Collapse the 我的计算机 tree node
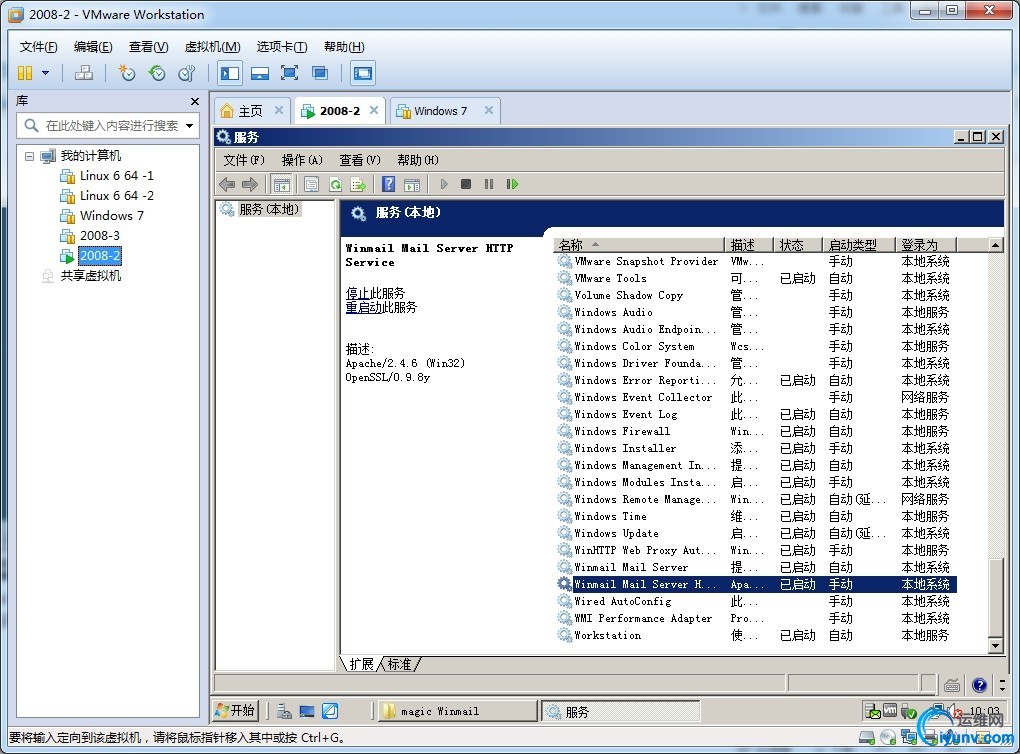 click(30, 156)
